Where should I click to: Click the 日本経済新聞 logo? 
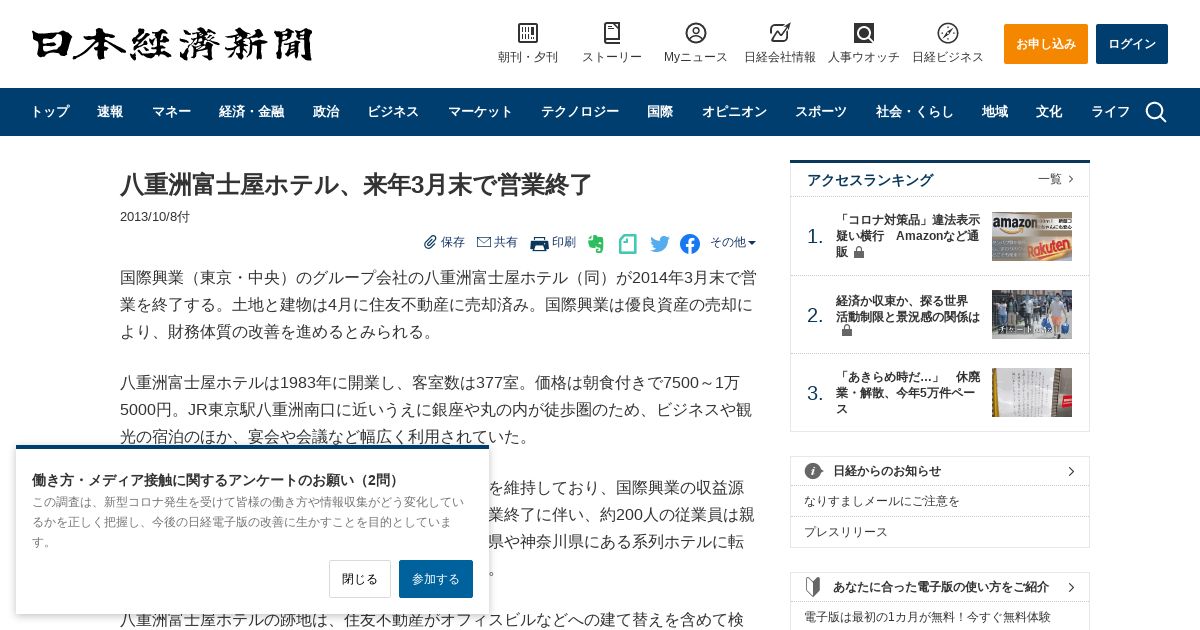[x=172, y=44]
